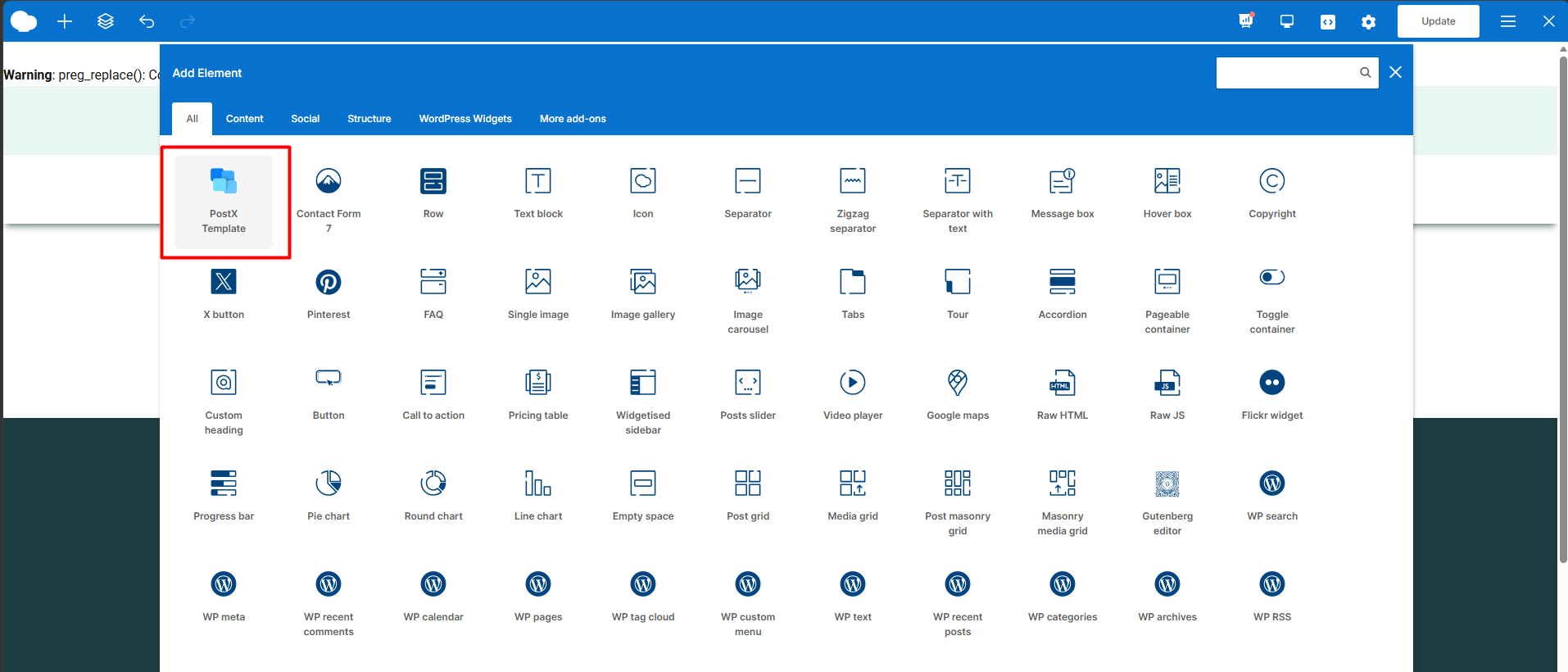Choose the Icon element
The image size is (1568, 672).
(643, 194)
